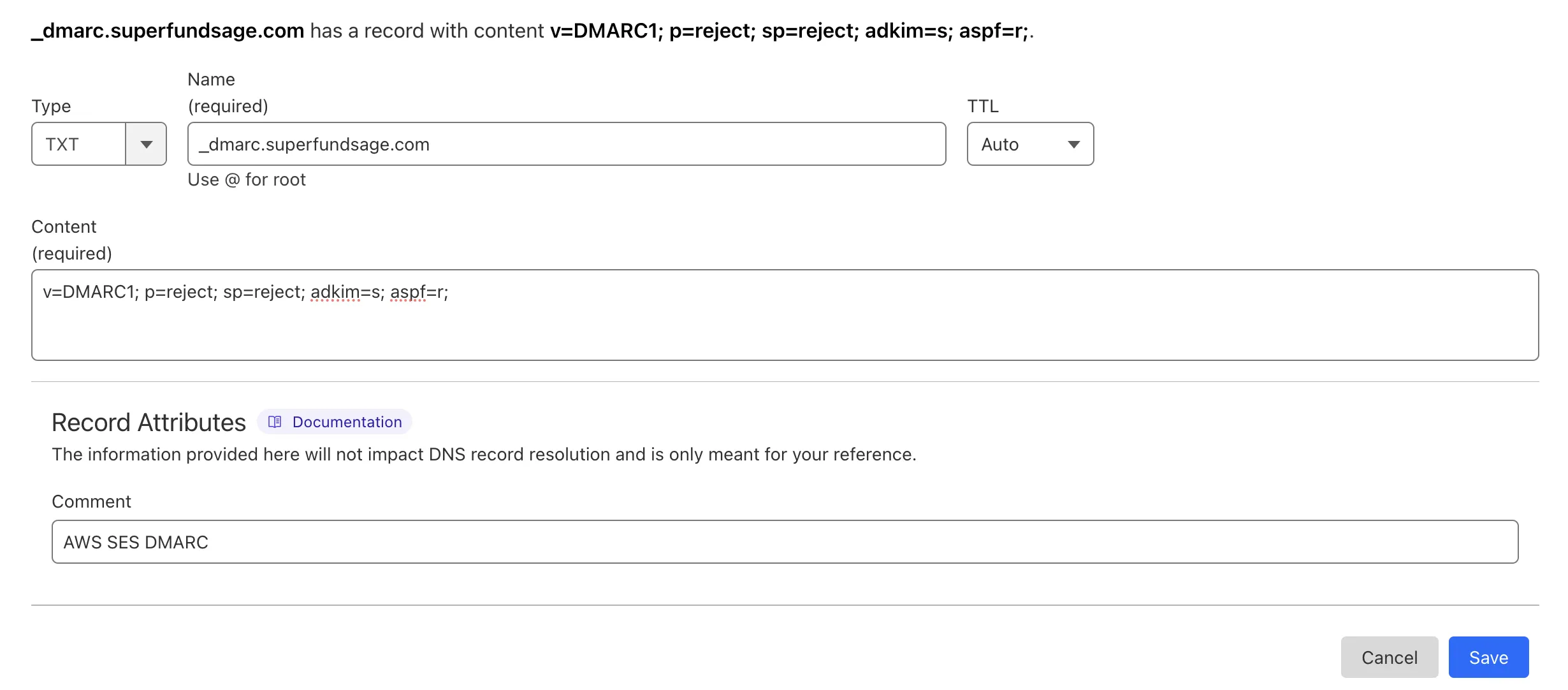Open the TTL dropdown showing Auto
This screenshot has height=690, width=1568.
pyautogui.click(x=1029, y=144)
